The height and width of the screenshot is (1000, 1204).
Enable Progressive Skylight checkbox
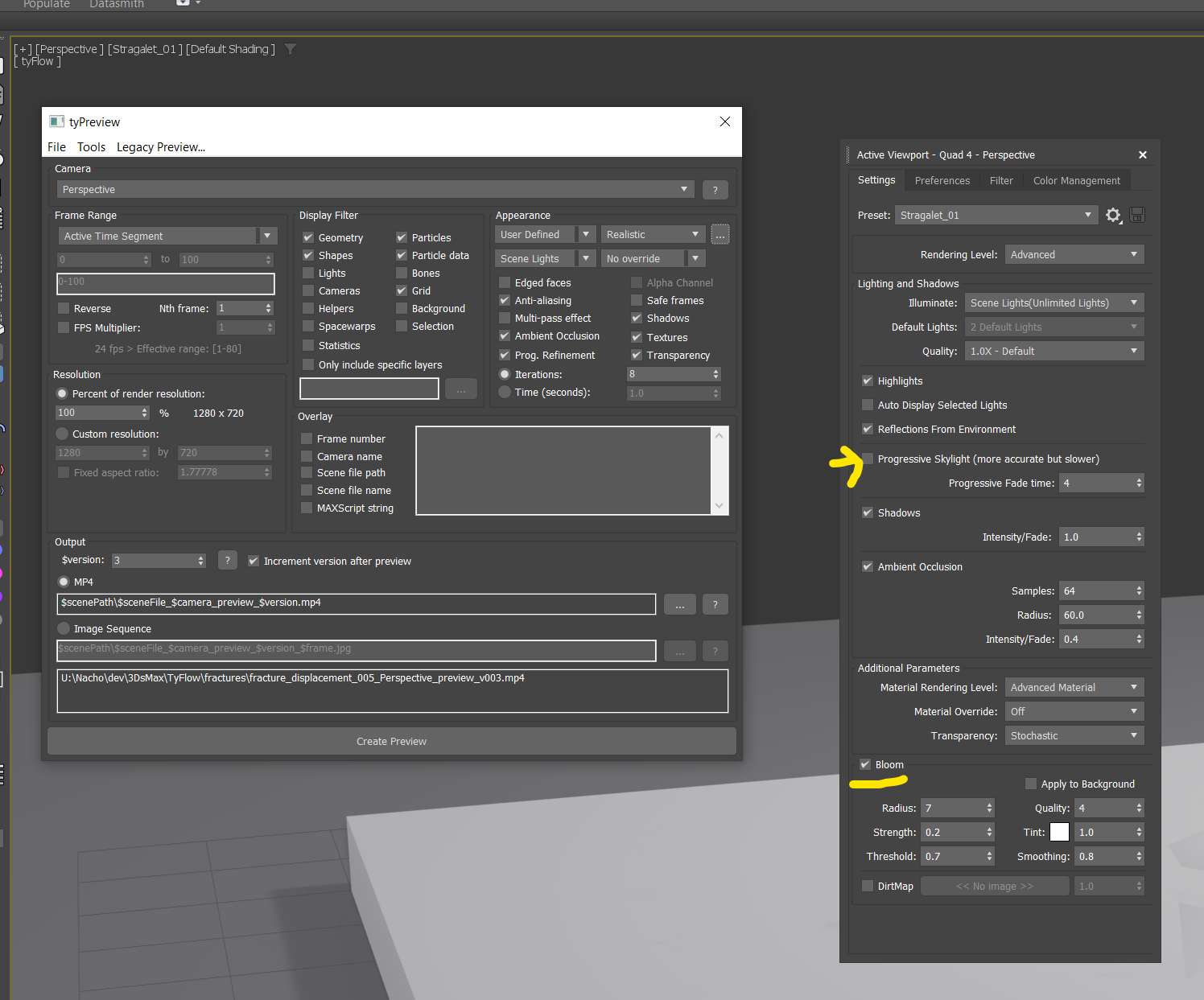pyautogui.click(x=868, y=459)
